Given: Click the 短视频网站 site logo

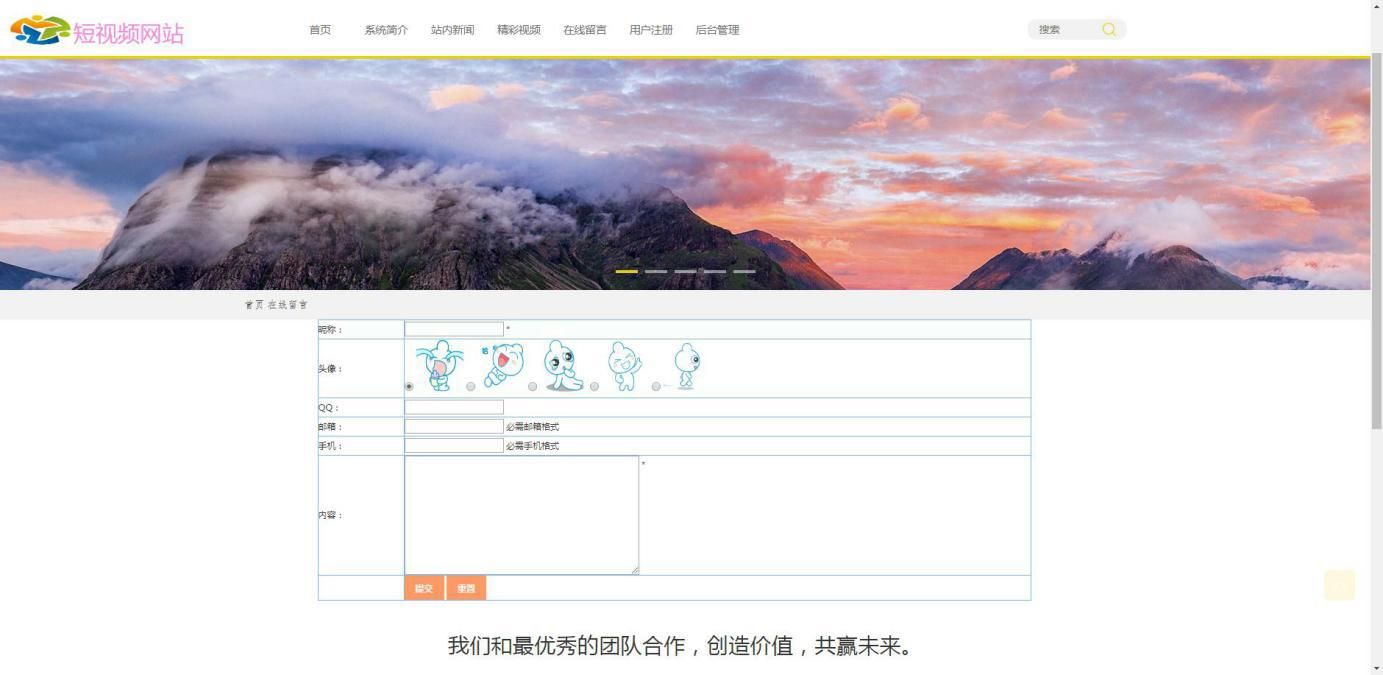Looking at the screenshot, I should pyautogui.click(x=97, y=31).
